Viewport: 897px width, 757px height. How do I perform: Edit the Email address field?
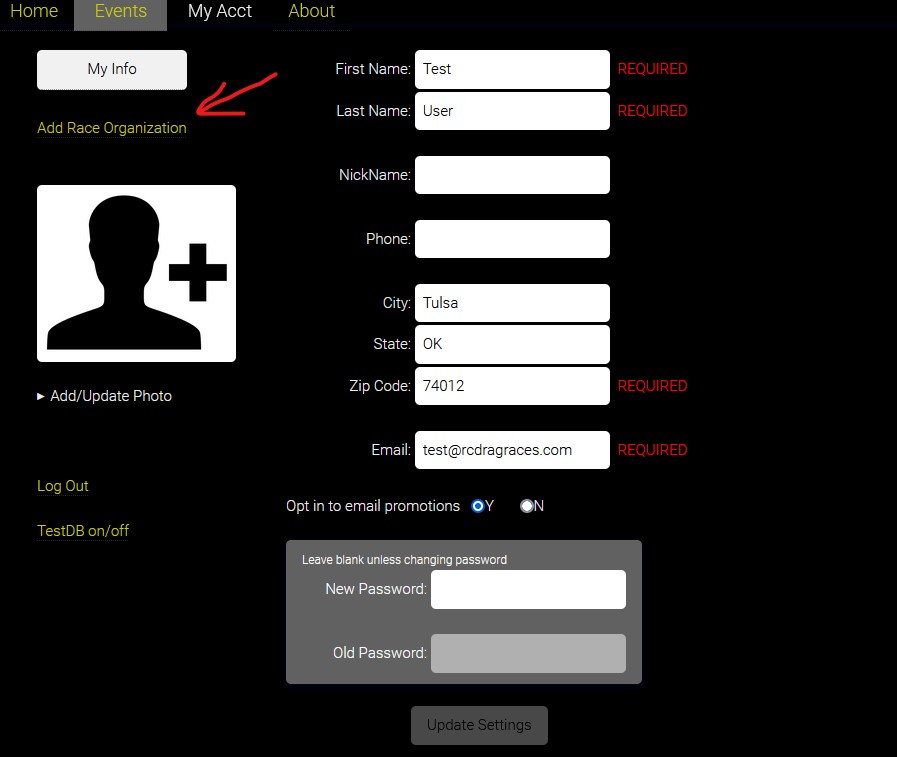(512, 450)
